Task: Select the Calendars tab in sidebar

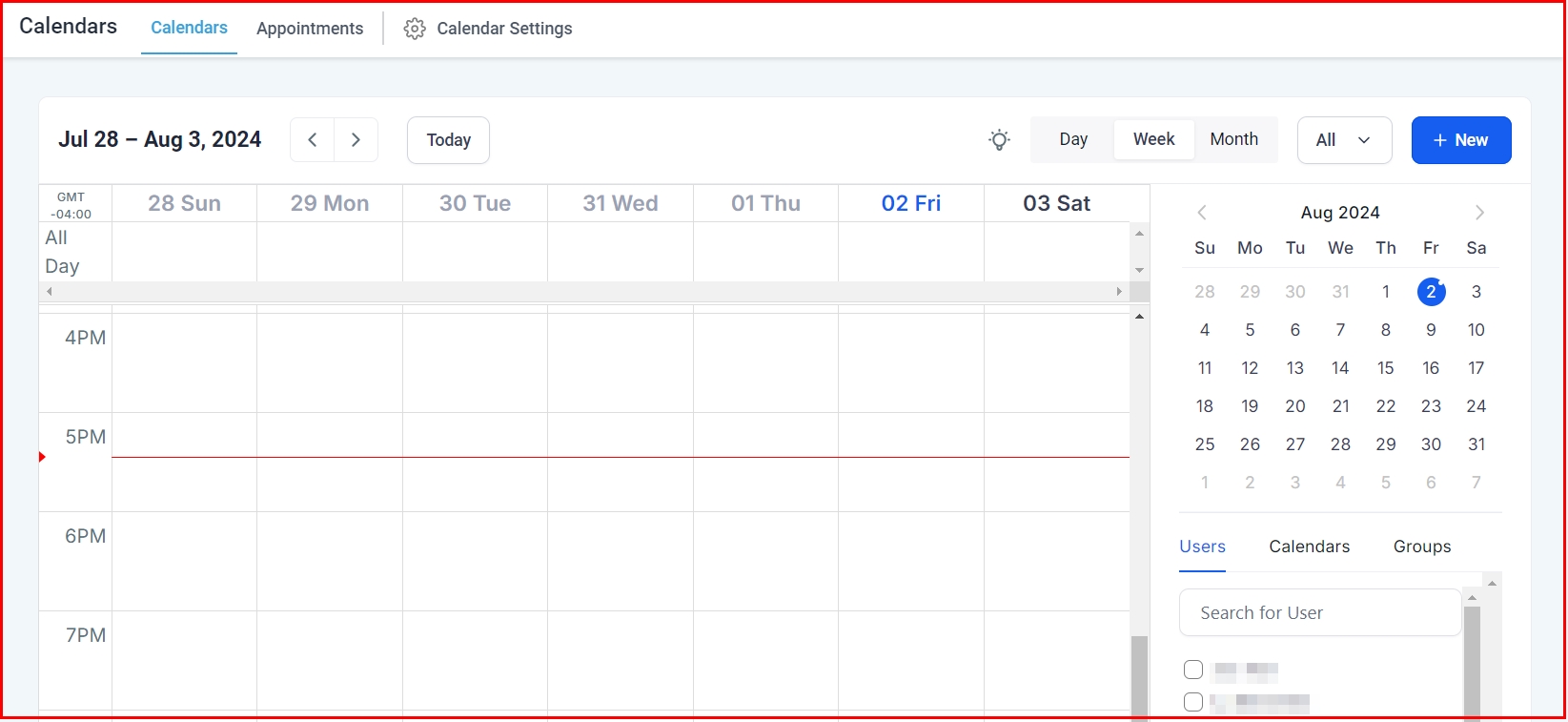Action: point(1309,547)
